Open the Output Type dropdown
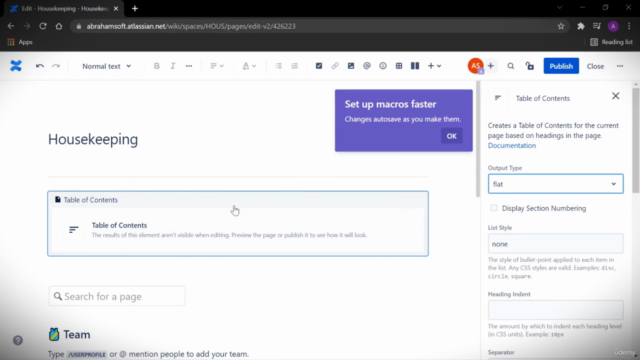 click(x=556, y=184)
